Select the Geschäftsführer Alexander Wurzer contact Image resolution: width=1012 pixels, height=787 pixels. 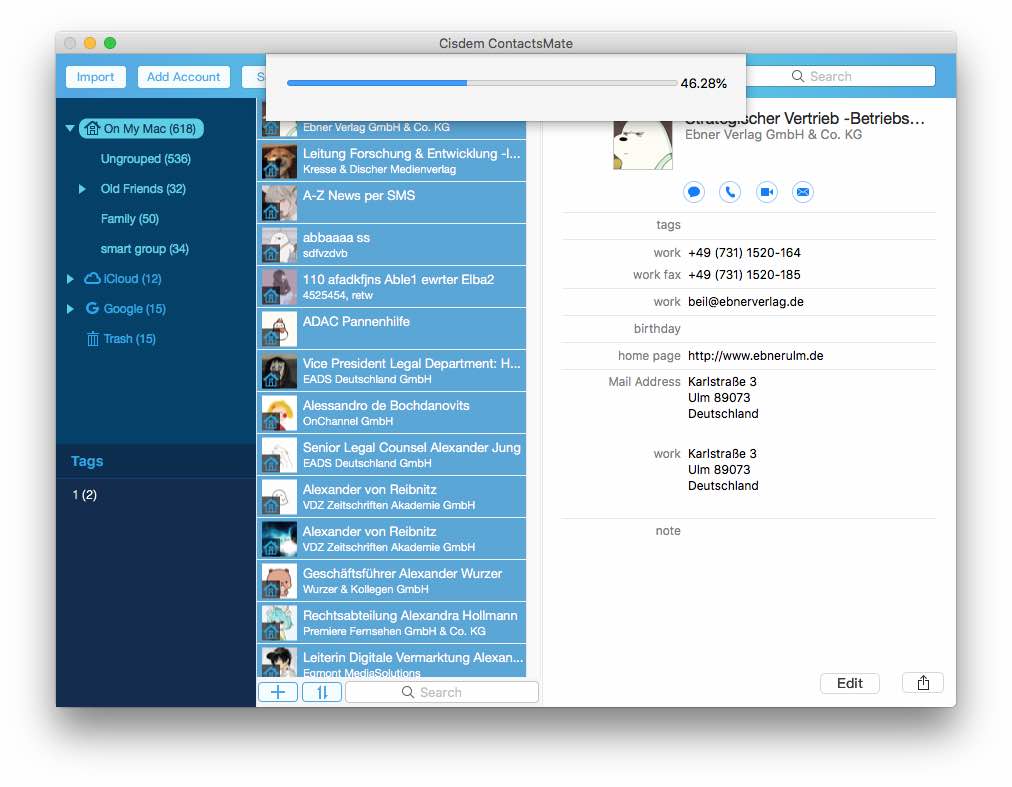[x=392, y=580]
